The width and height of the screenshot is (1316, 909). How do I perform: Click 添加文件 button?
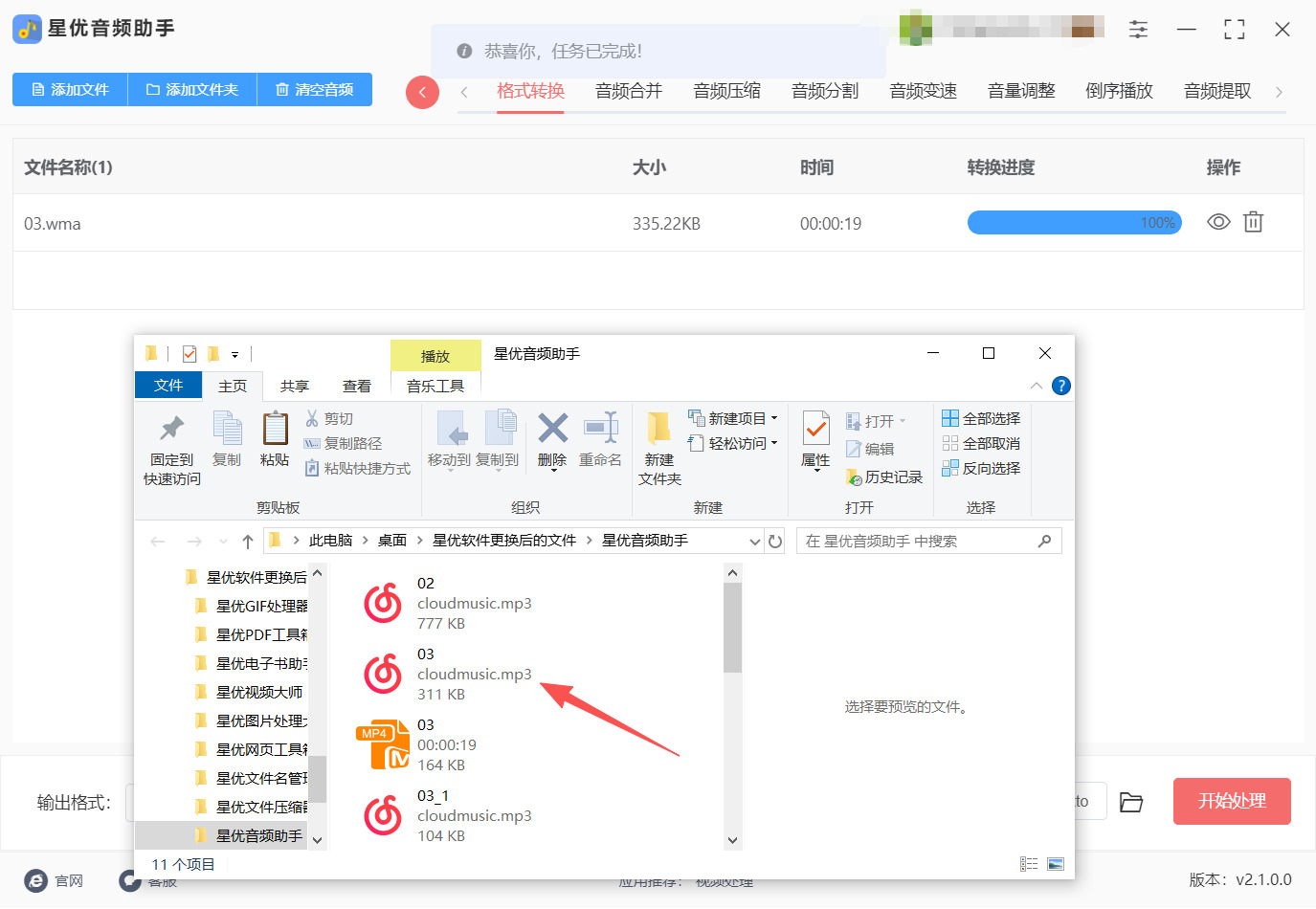[x=70, y=90]
